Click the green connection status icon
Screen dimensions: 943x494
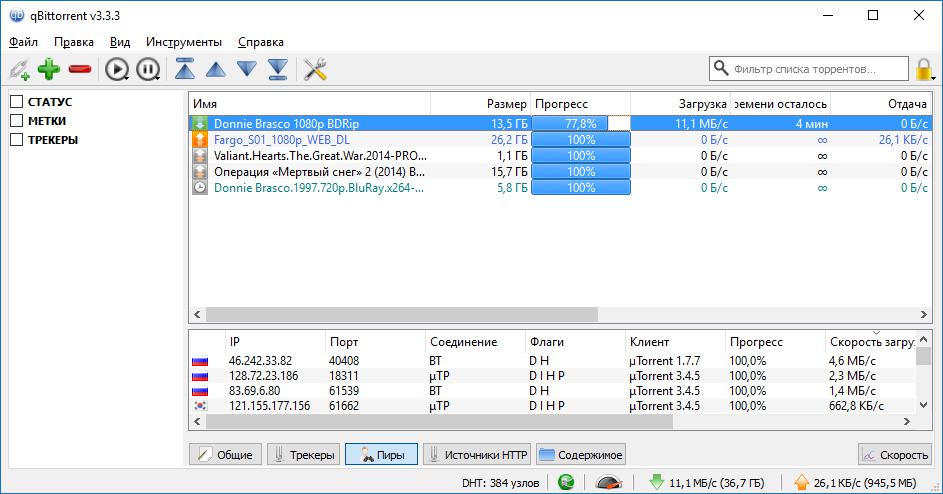566,482
